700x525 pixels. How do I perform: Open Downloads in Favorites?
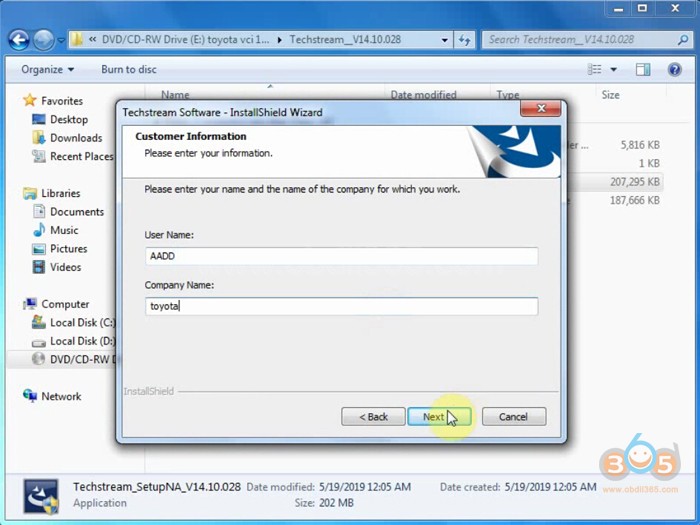pyautogui.click(x=76, y=138)
